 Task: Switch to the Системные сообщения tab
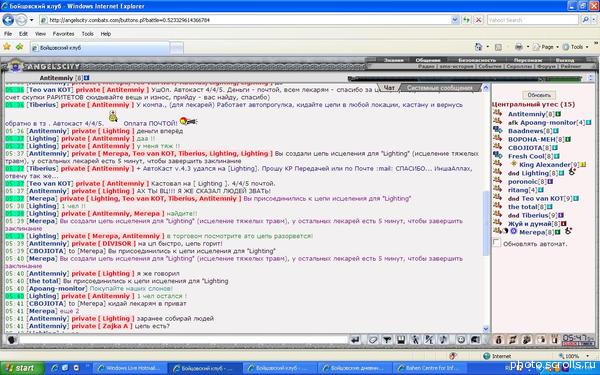440,88
